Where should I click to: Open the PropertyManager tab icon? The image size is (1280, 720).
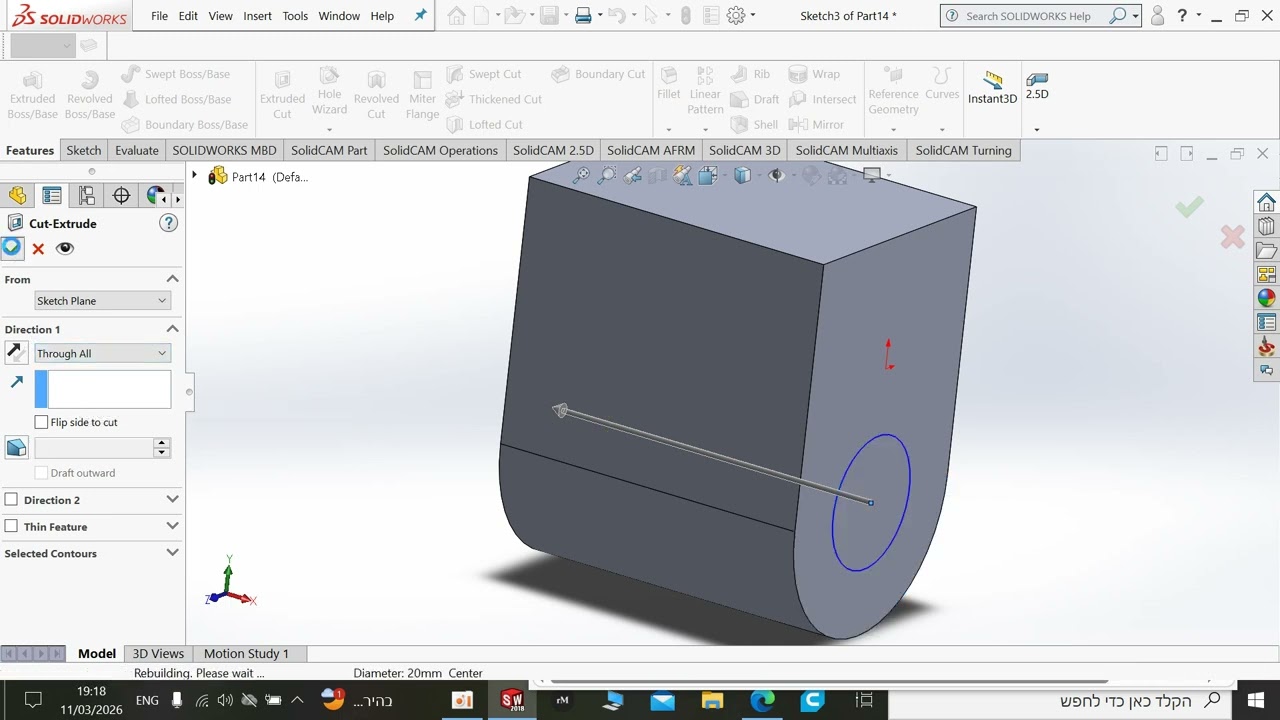(52, 196)
